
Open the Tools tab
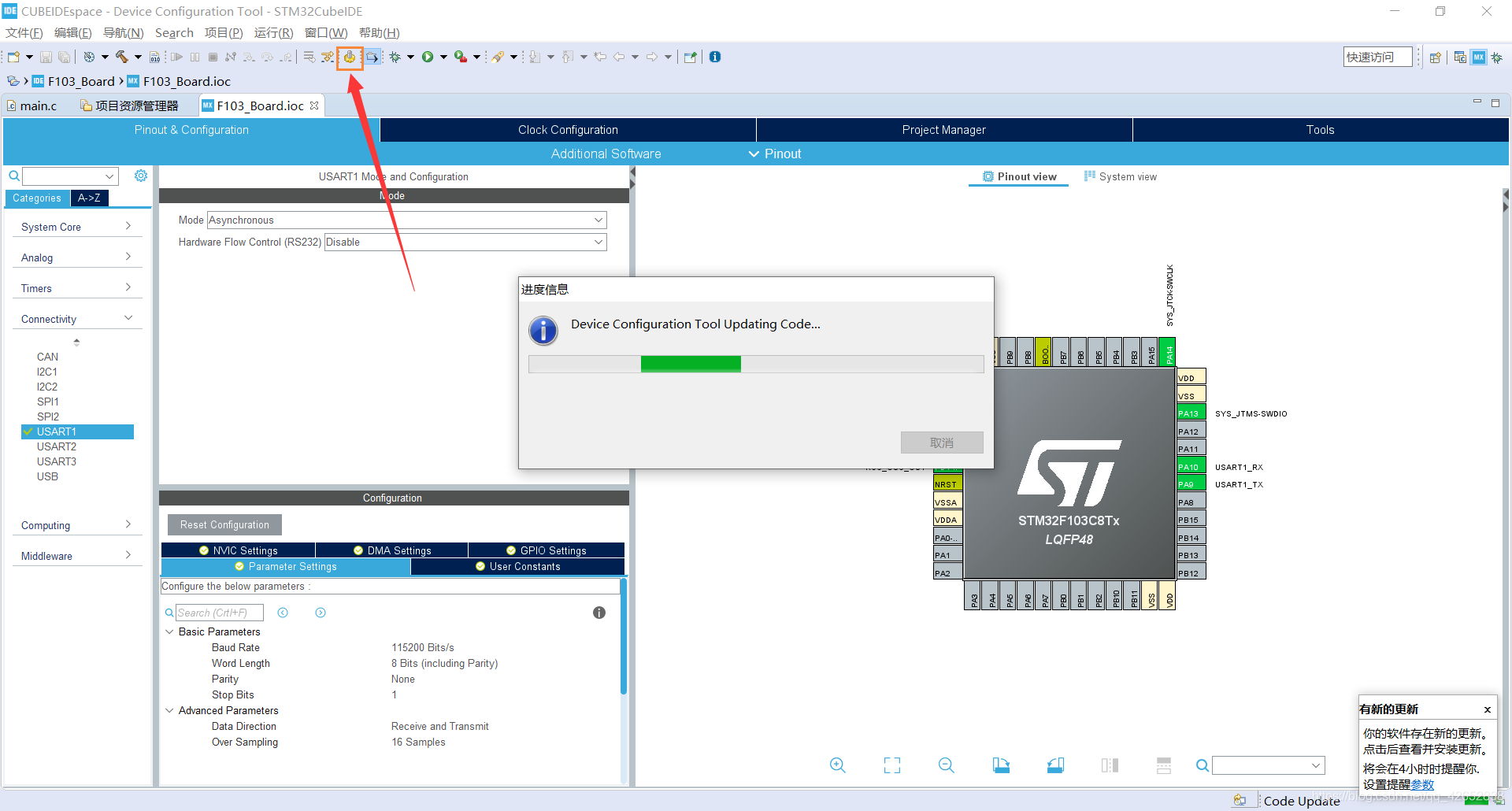point(1321,130)
